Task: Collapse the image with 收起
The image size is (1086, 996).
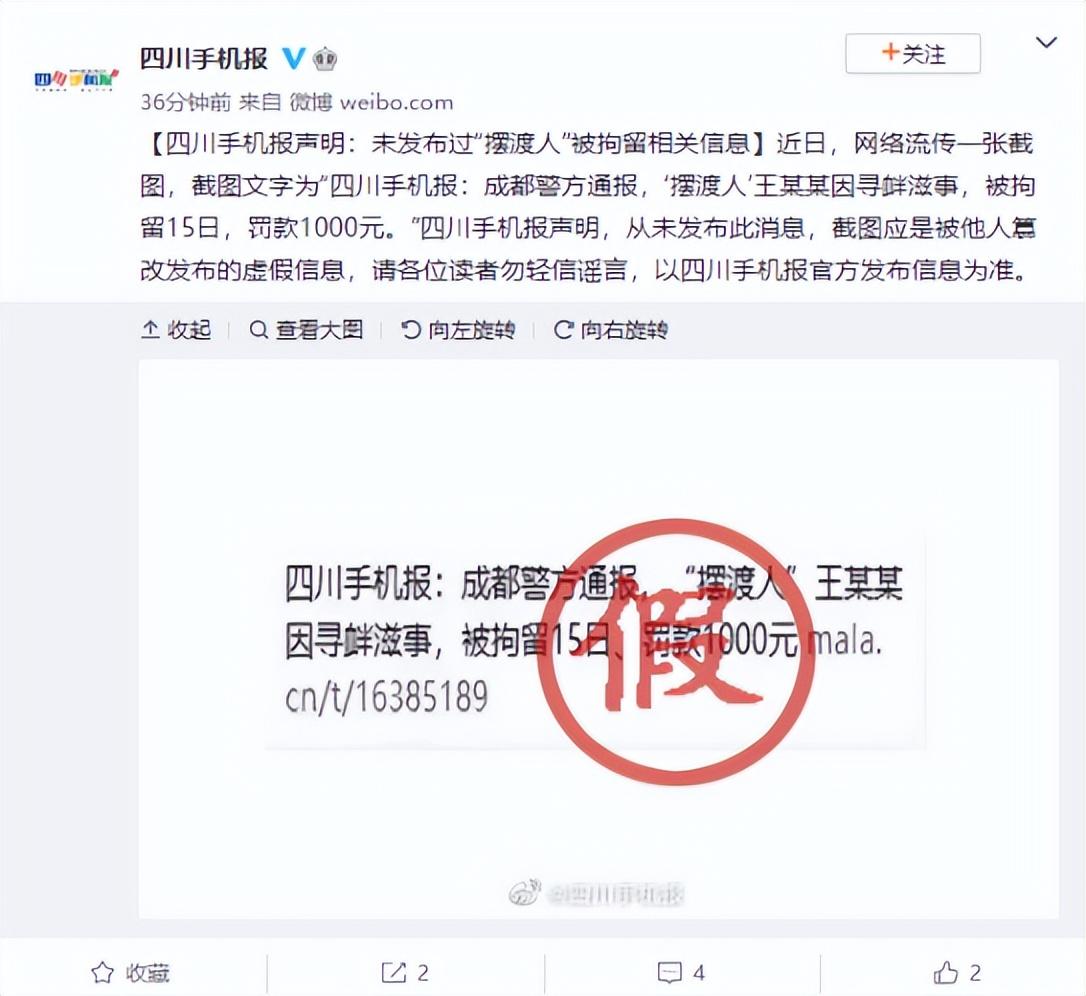Action: pyautogui.click(x=176, y=330)
